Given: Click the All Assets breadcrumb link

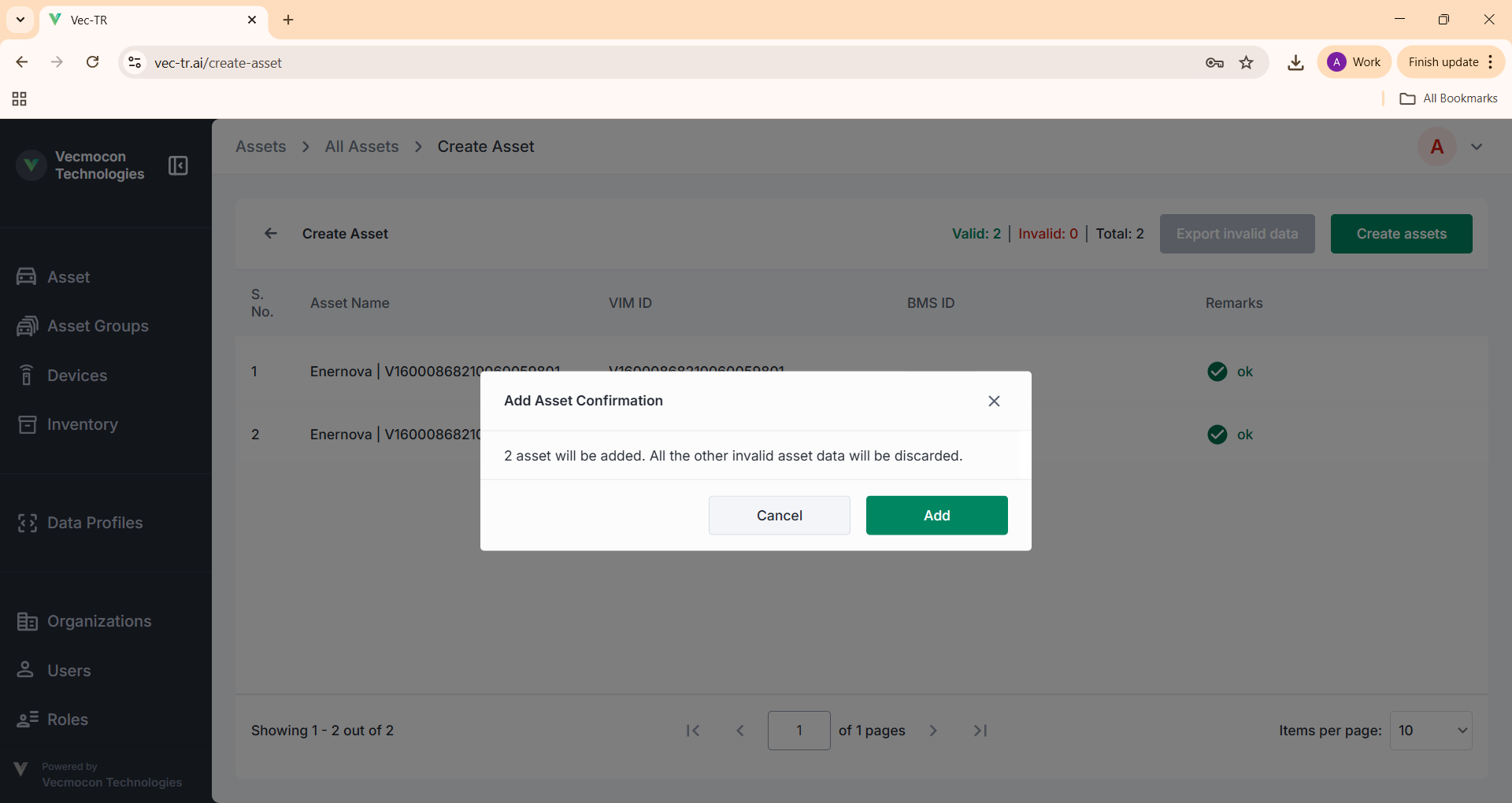Looking at the screenshot, I should click(361, 146).
